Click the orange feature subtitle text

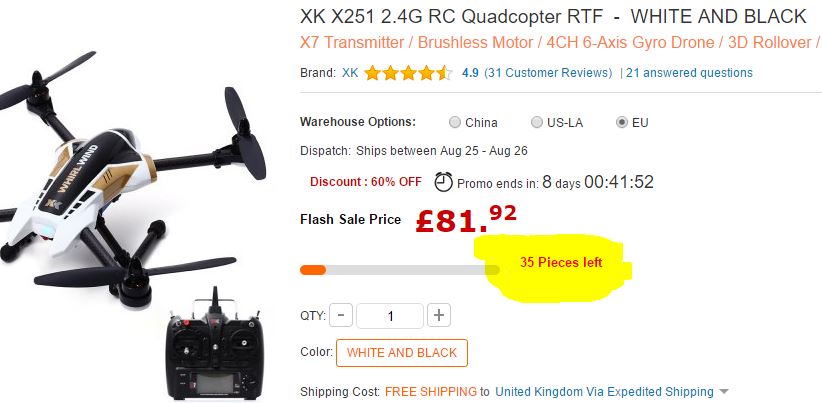[560, 42]
